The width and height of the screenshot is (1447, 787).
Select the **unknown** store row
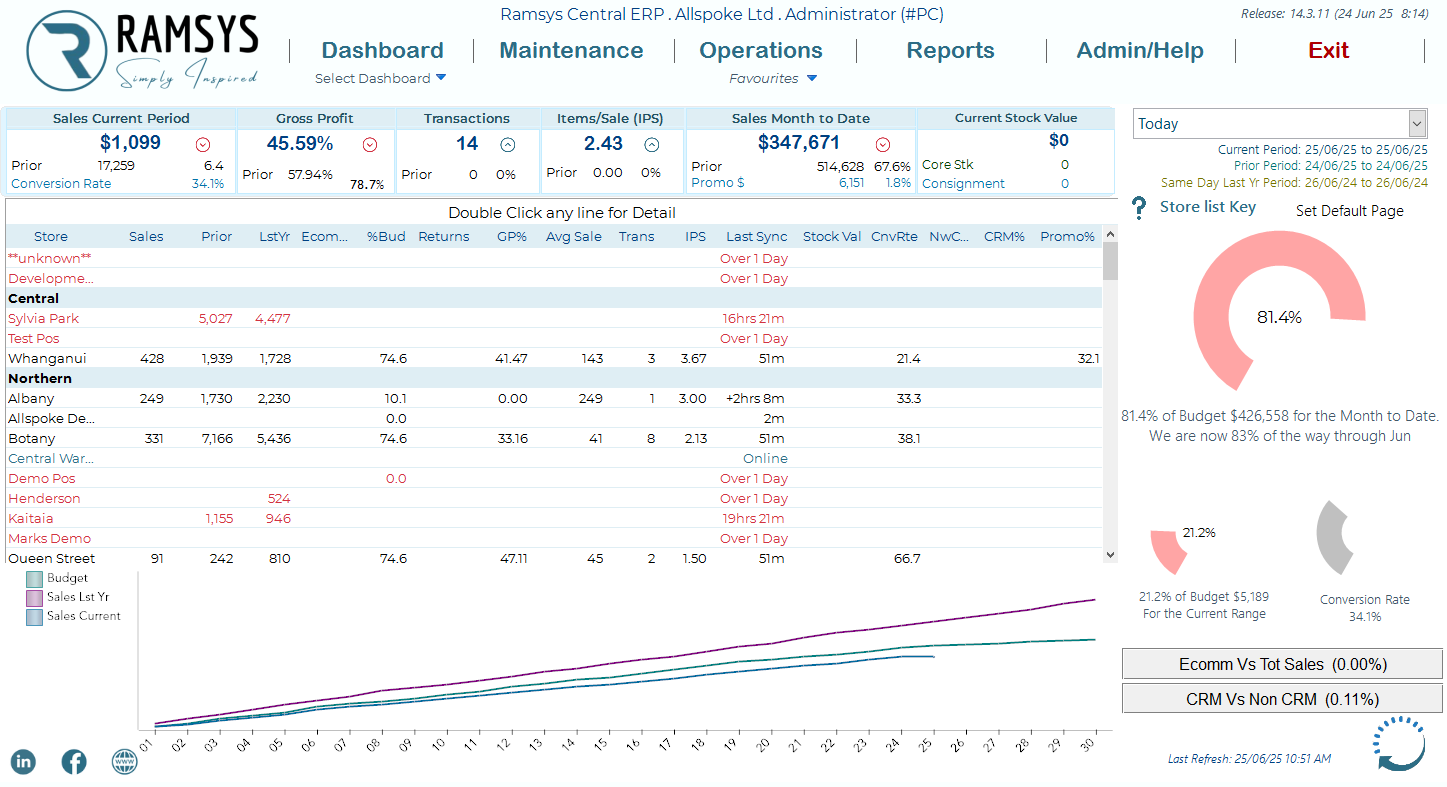point(554,258)
